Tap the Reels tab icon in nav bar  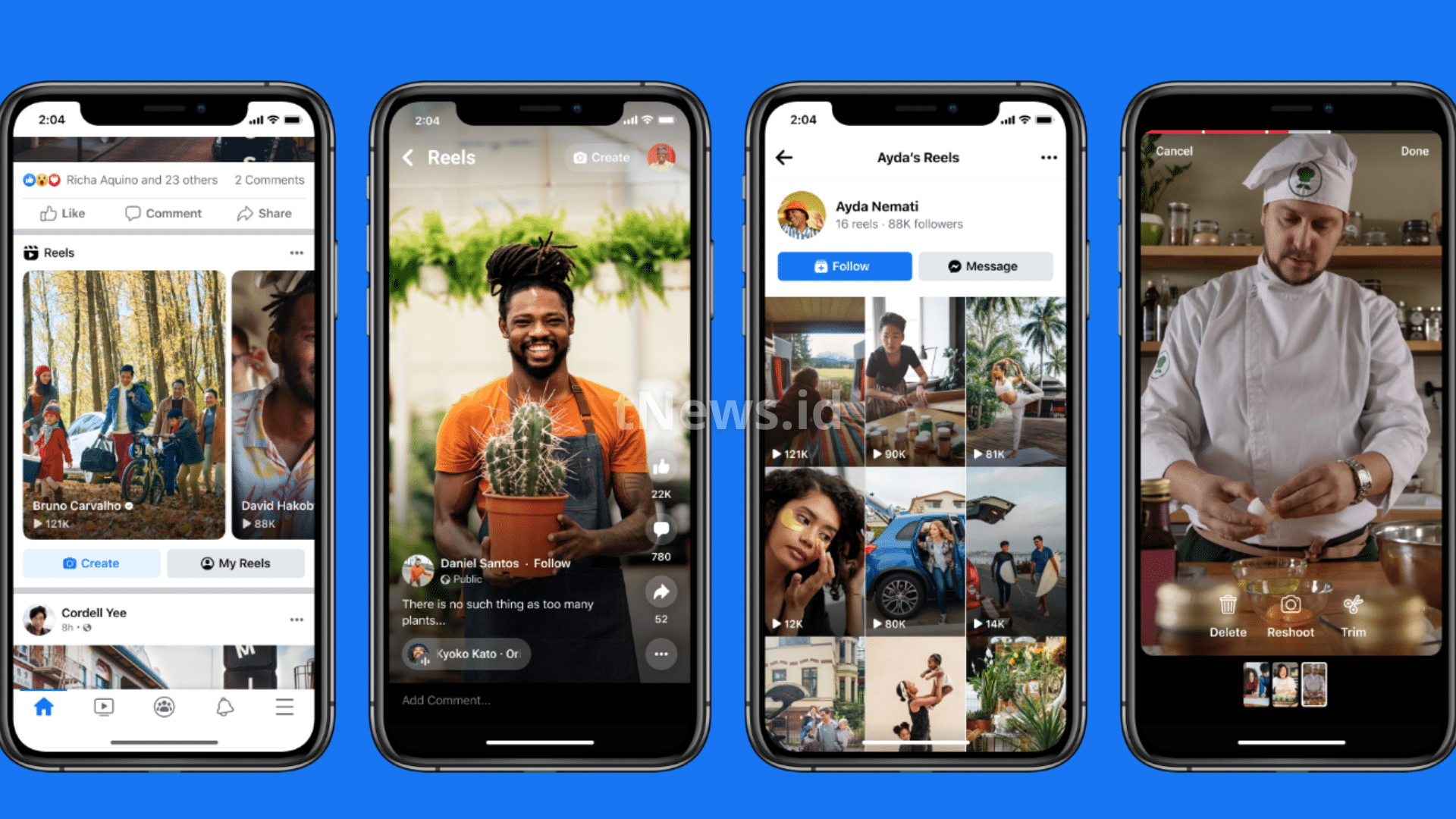(x=105, y=707)
